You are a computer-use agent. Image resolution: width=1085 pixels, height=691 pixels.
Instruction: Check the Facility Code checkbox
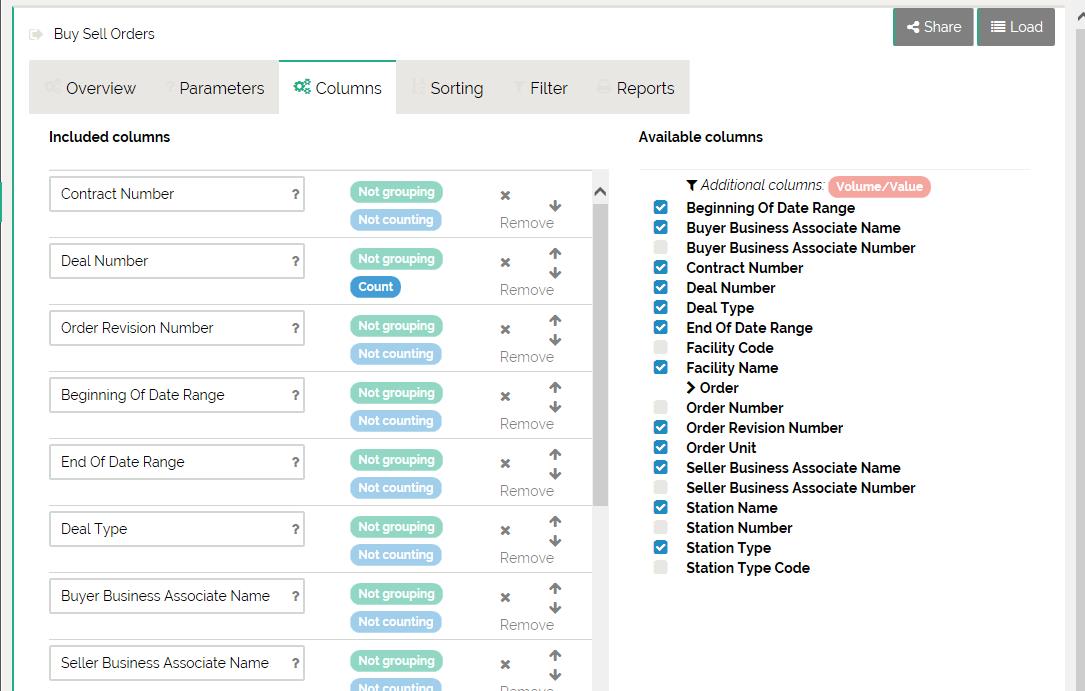(x=660, y=348)
